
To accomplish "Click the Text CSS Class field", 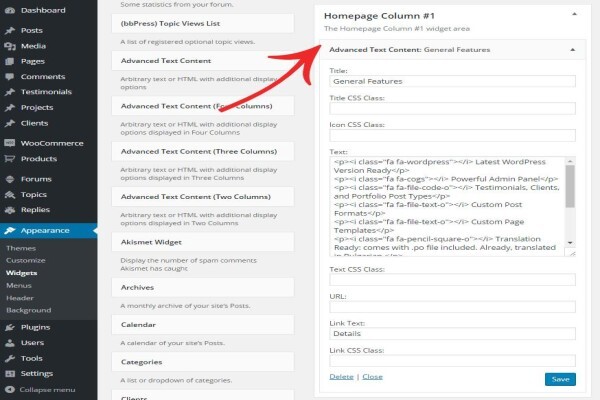I will pos(452,280).
